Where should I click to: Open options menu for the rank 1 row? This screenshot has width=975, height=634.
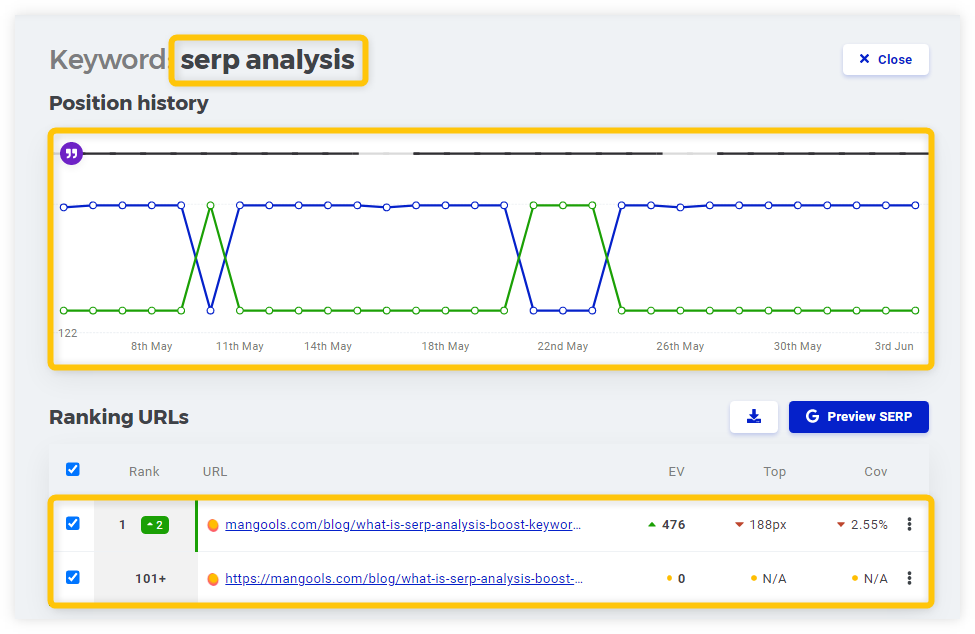click(909, 524)
